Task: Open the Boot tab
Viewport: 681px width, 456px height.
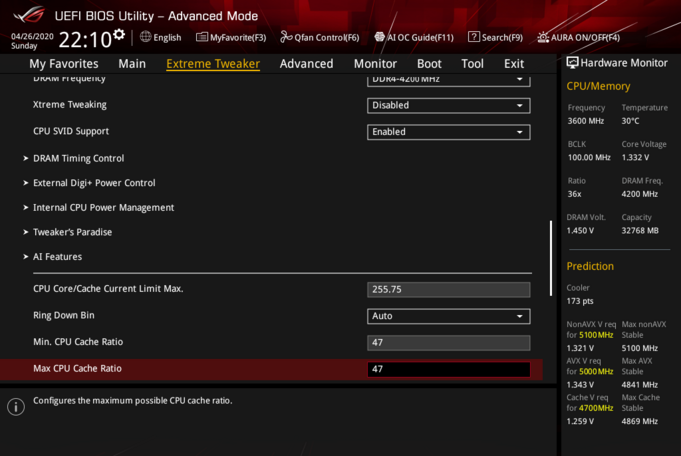Action: coord(429,64)
